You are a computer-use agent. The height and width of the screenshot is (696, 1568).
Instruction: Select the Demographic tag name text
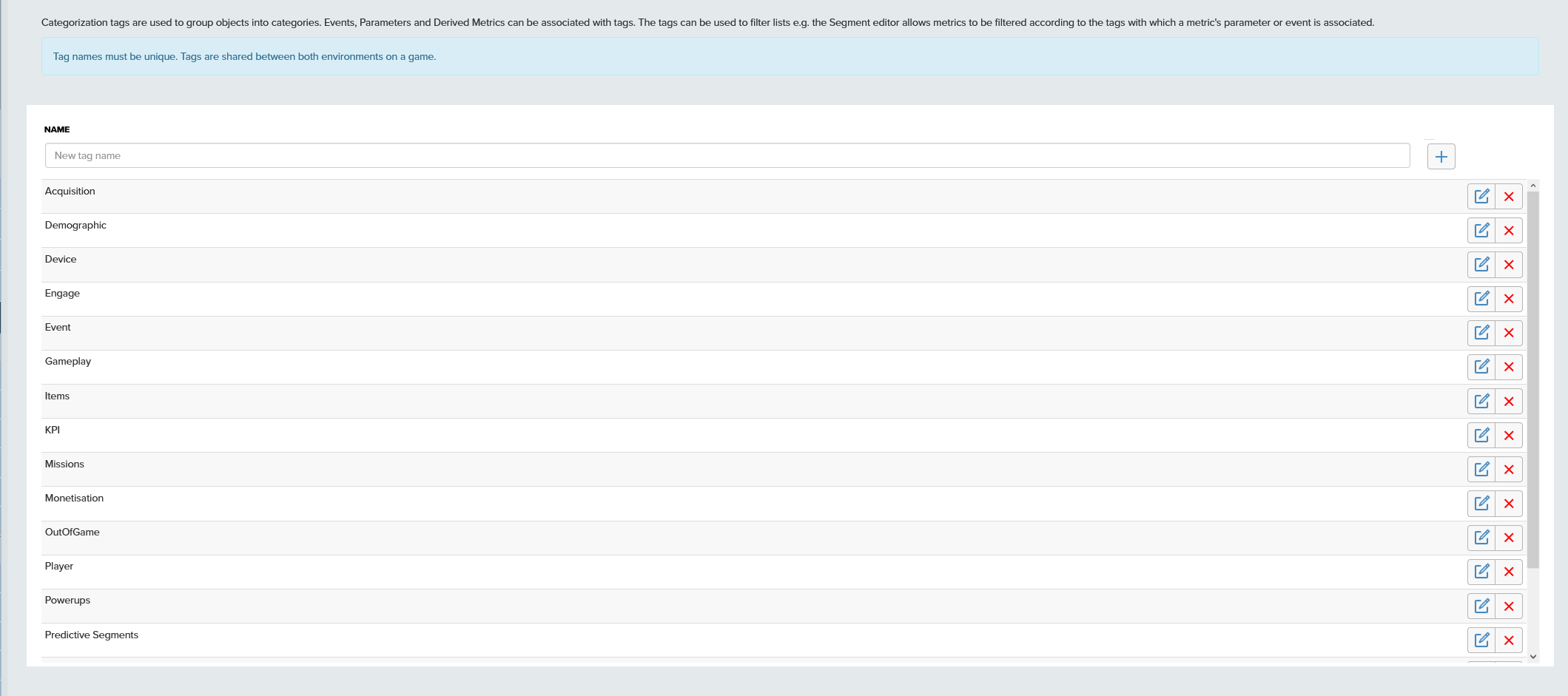pyautogui.click(x=75, y=225)
